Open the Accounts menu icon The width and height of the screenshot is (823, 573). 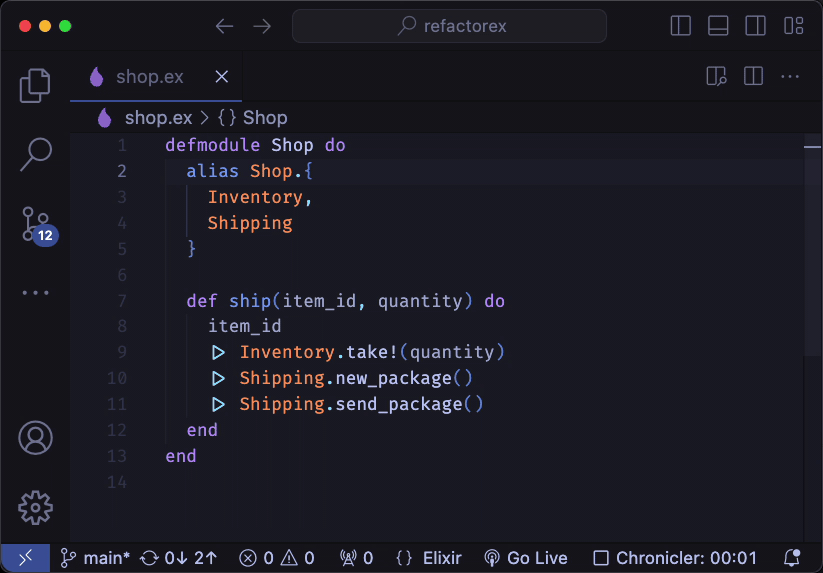point(35,438)
